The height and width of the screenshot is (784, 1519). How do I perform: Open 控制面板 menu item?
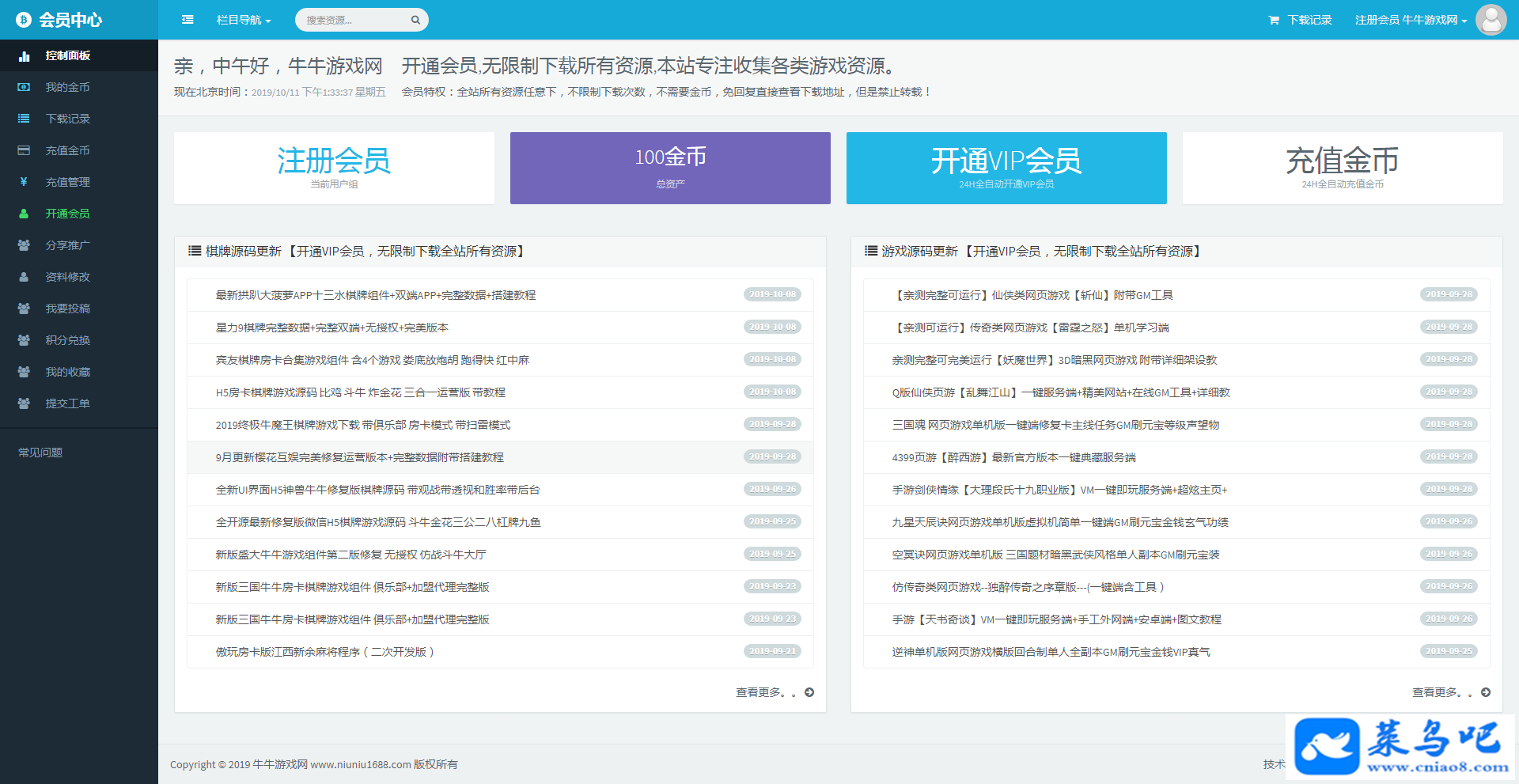point(79,55)
